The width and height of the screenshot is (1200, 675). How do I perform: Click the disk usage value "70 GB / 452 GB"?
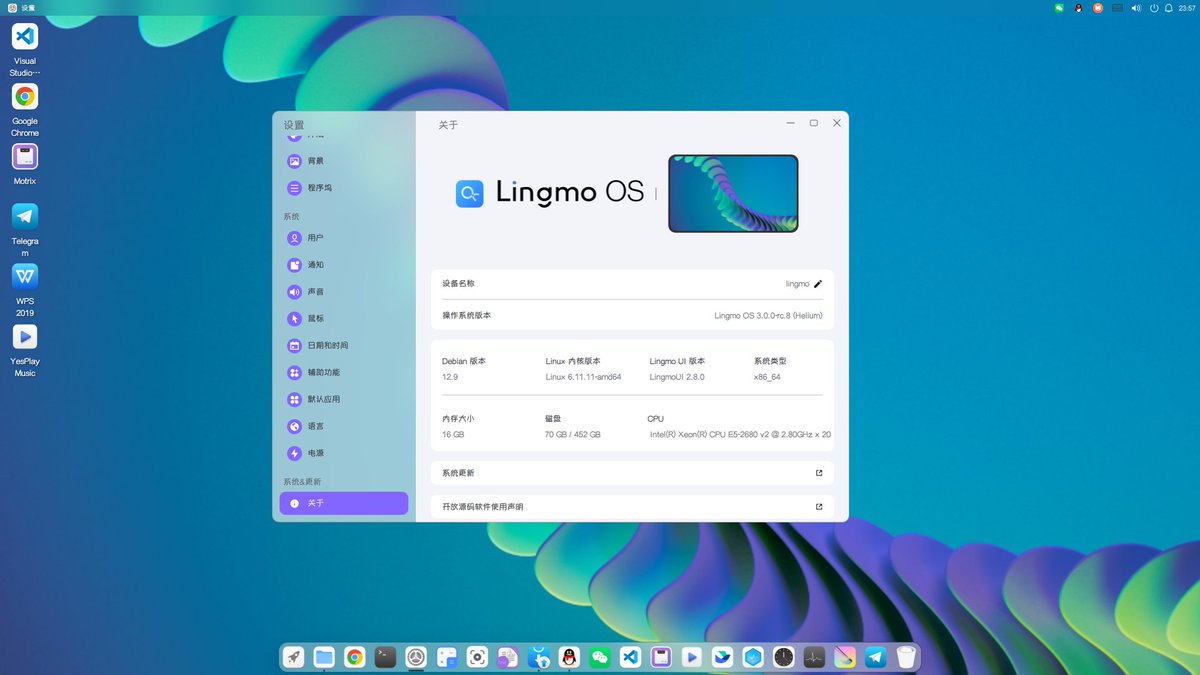click(573, 435)
